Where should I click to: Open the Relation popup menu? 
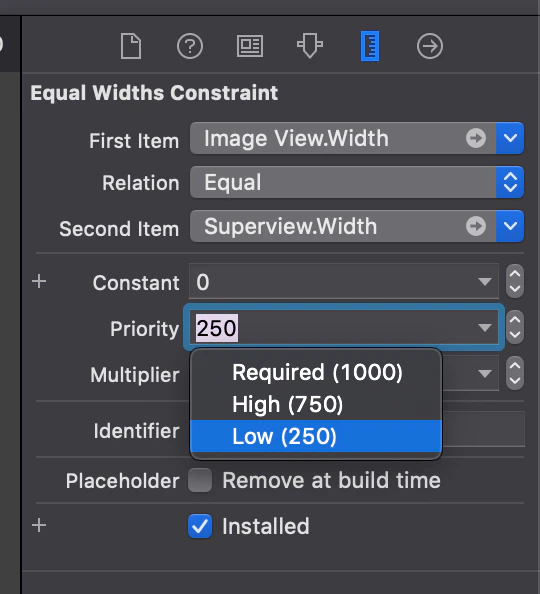click(510, 182)
